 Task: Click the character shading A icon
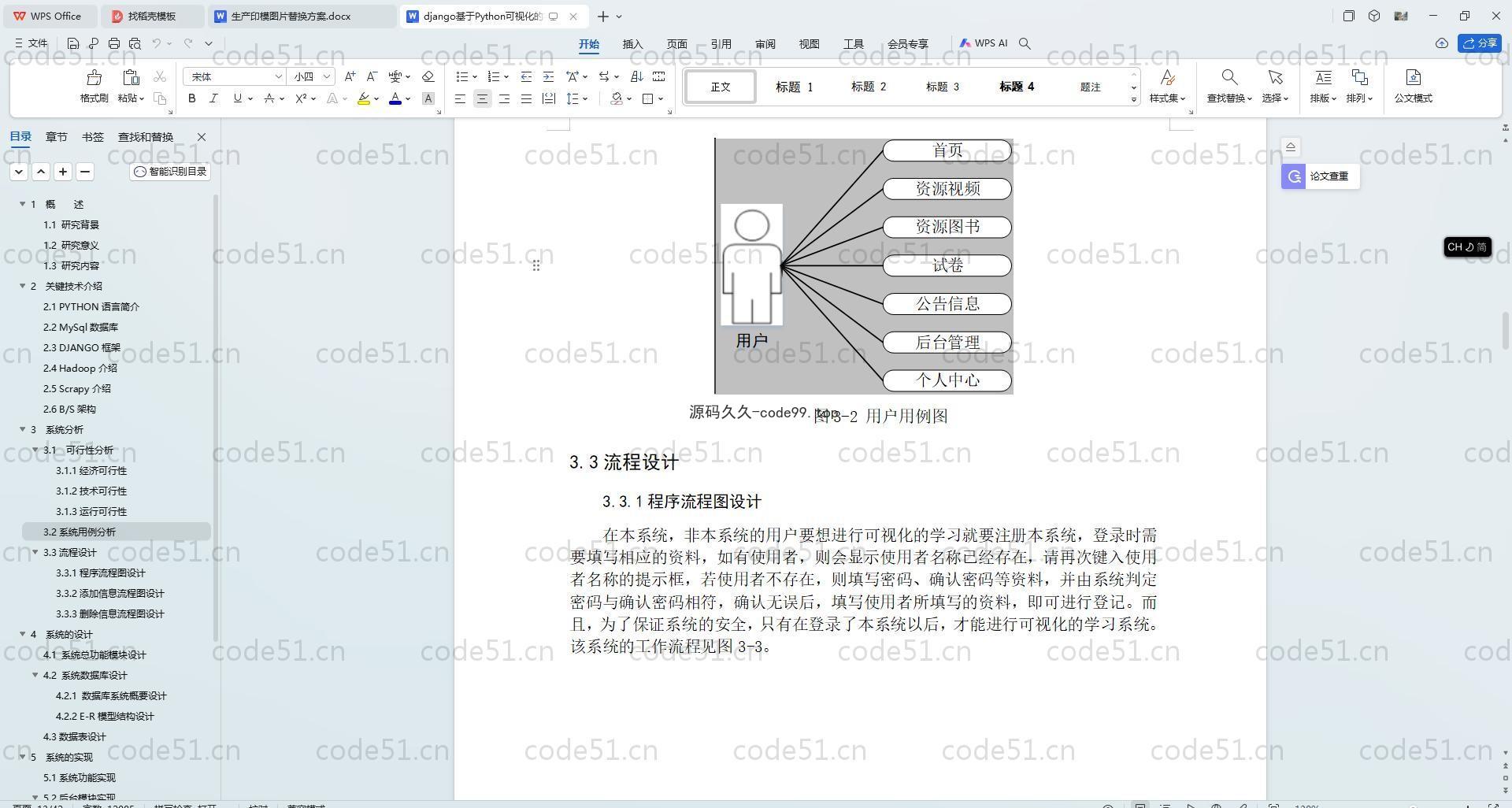tap(428, 98)
